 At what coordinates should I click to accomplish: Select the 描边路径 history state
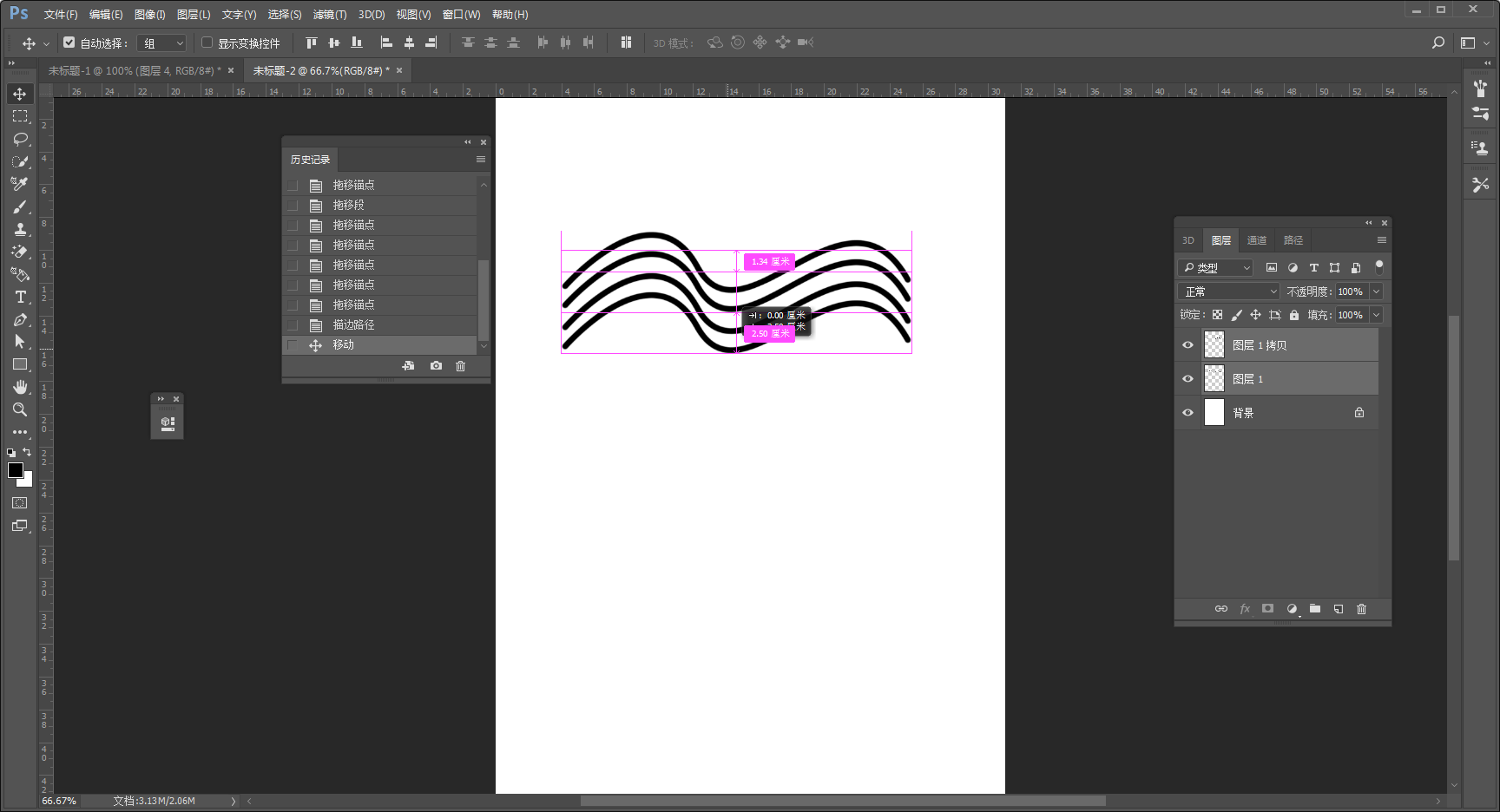coord(381,325)
